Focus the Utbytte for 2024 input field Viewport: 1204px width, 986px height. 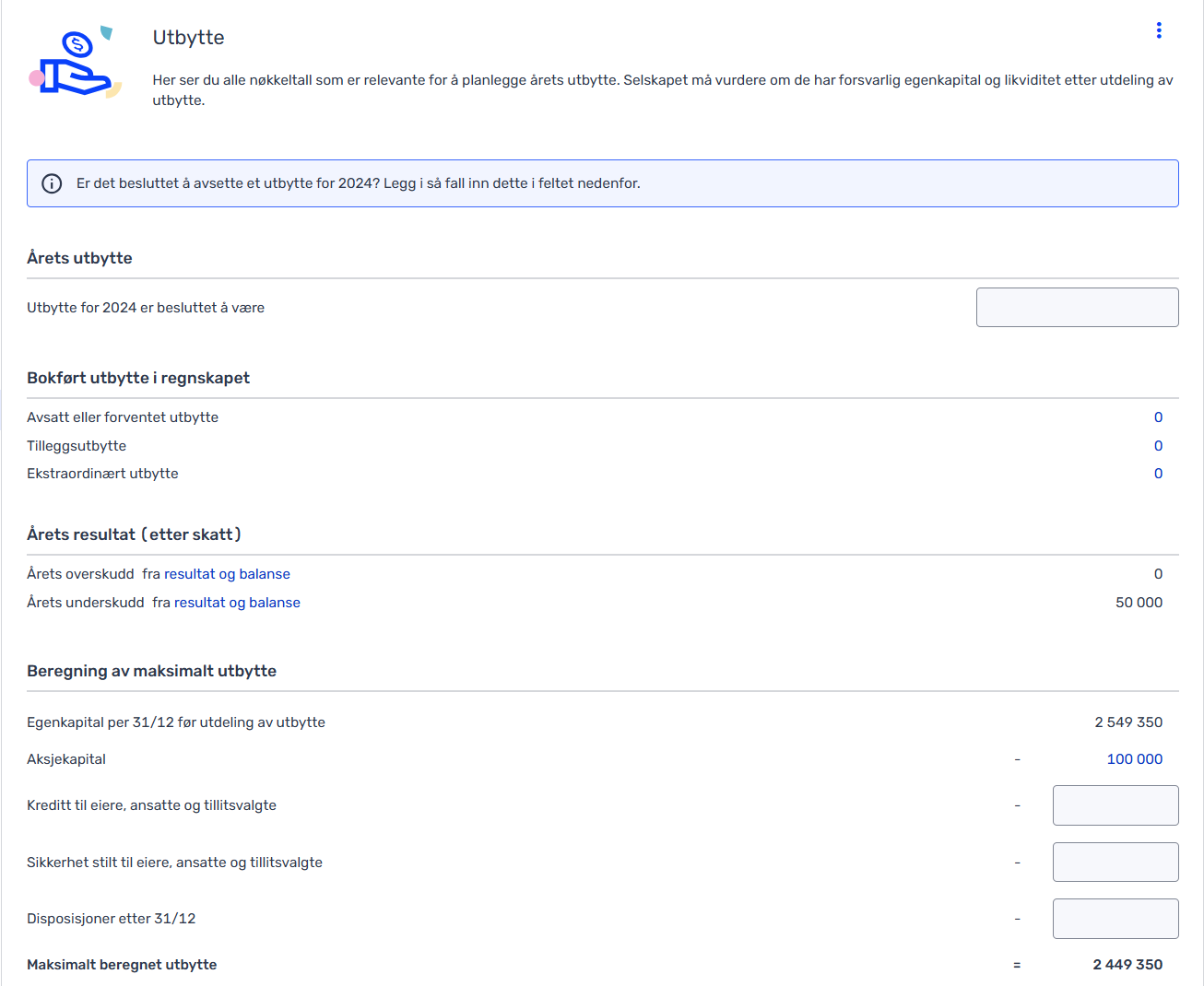pos(1077,307)
